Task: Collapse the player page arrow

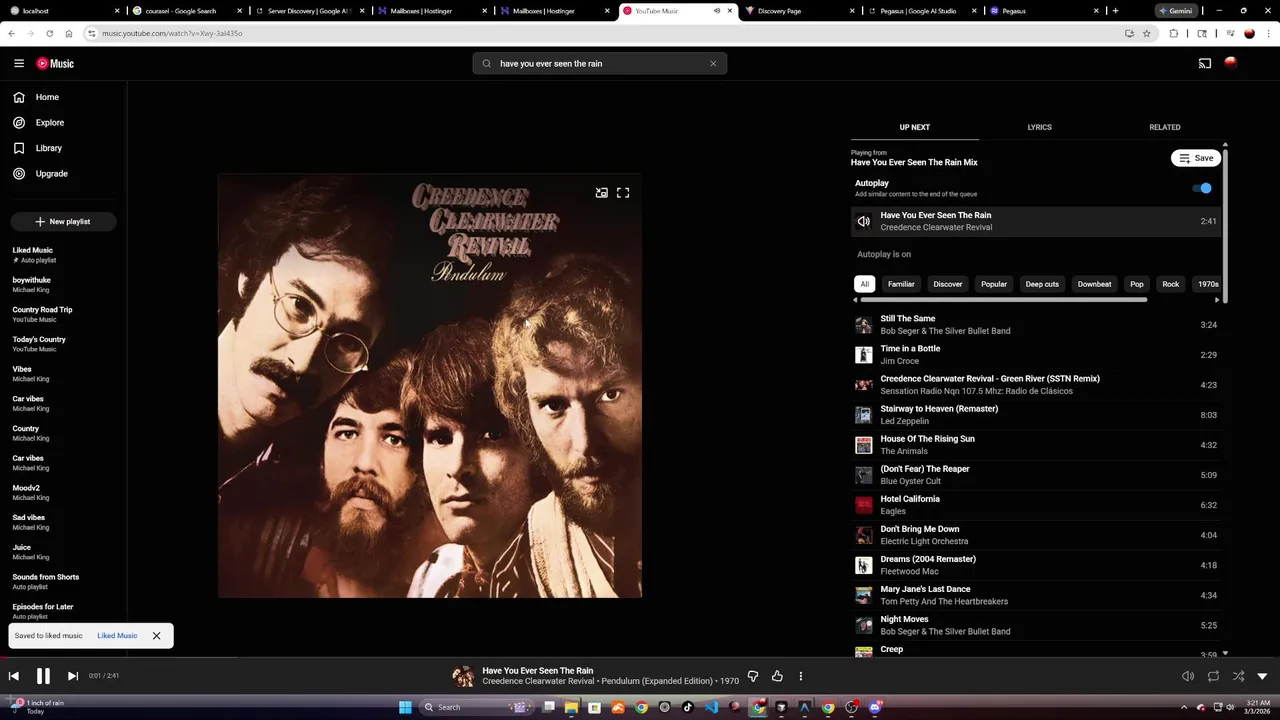Action: coord(1262,676)
